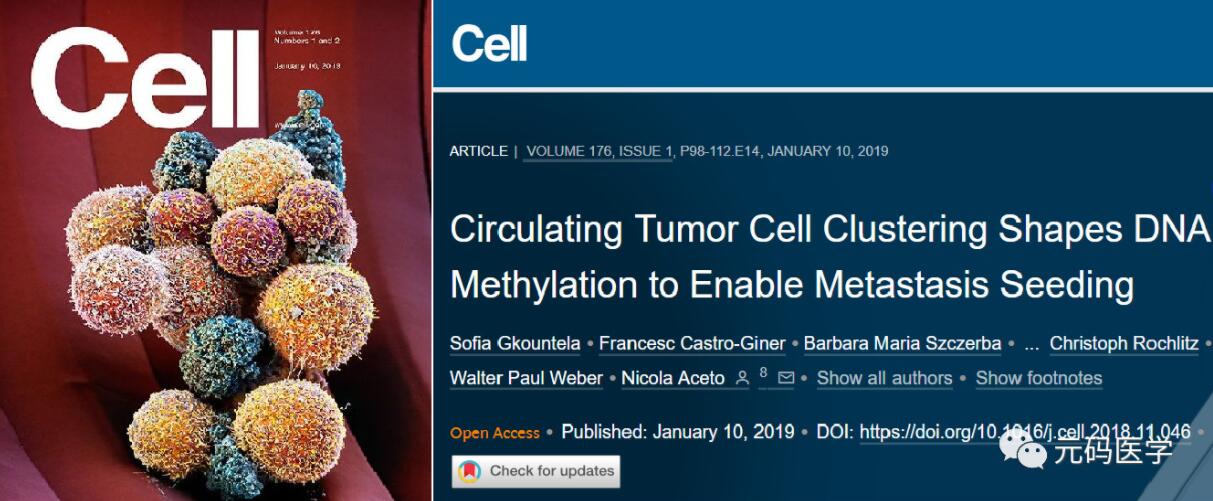Click the envelope correspondence icon
1213x501 pixels.
(786, 378)
